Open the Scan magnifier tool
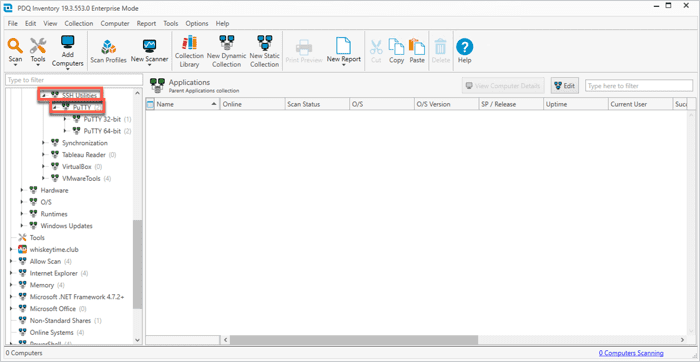Viewport: 700px width, 362px height. pos(15,46)
